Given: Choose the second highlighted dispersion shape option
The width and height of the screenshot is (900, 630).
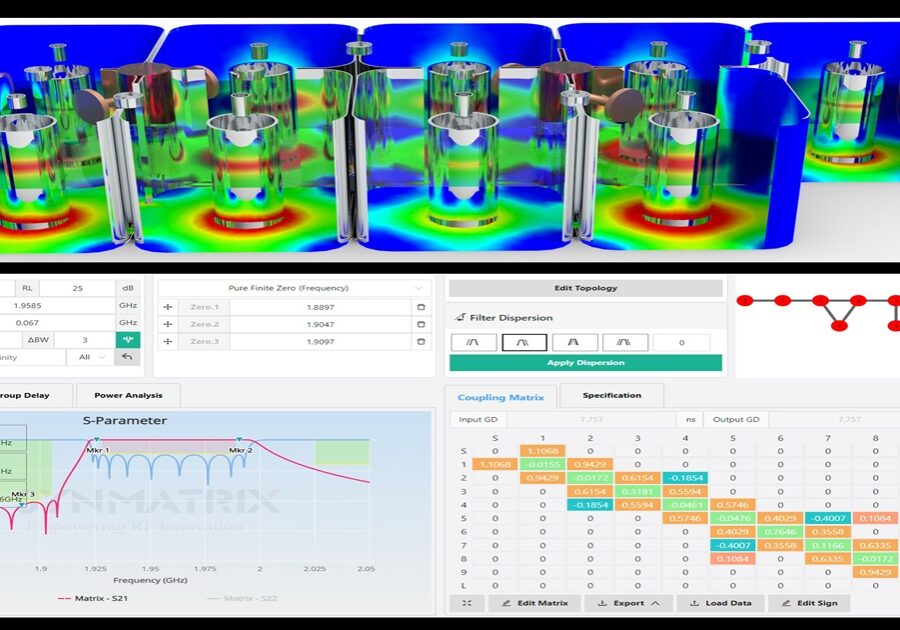Looking at the screenshot, I should [x=524, y=342].
